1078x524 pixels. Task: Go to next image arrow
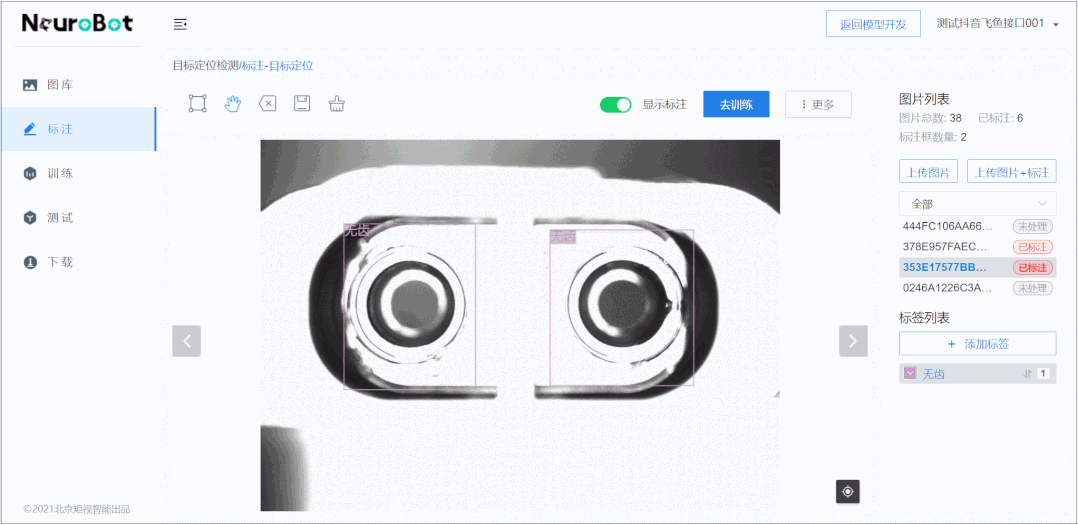[852, 341]
